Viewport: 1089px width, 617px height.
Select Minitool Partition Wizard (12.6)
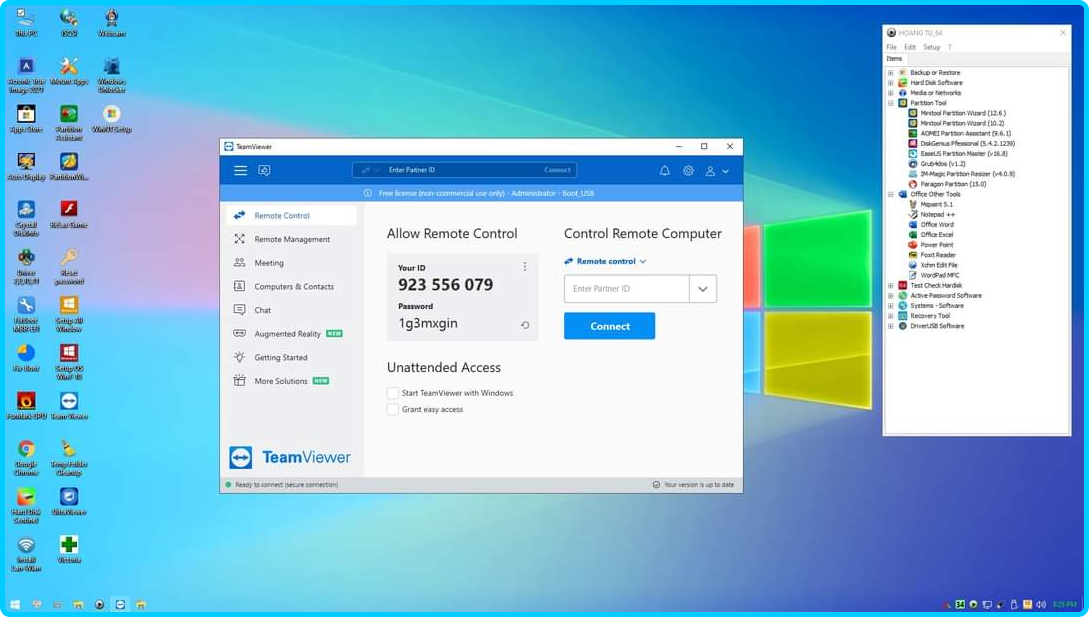(x=963, y=113)
